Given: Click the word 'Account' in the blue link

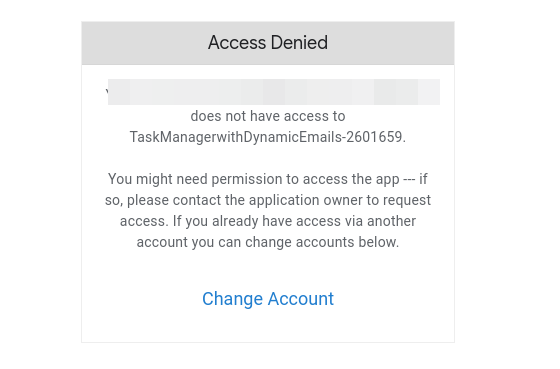Looking at the screenshot, I should pos(301,299).
